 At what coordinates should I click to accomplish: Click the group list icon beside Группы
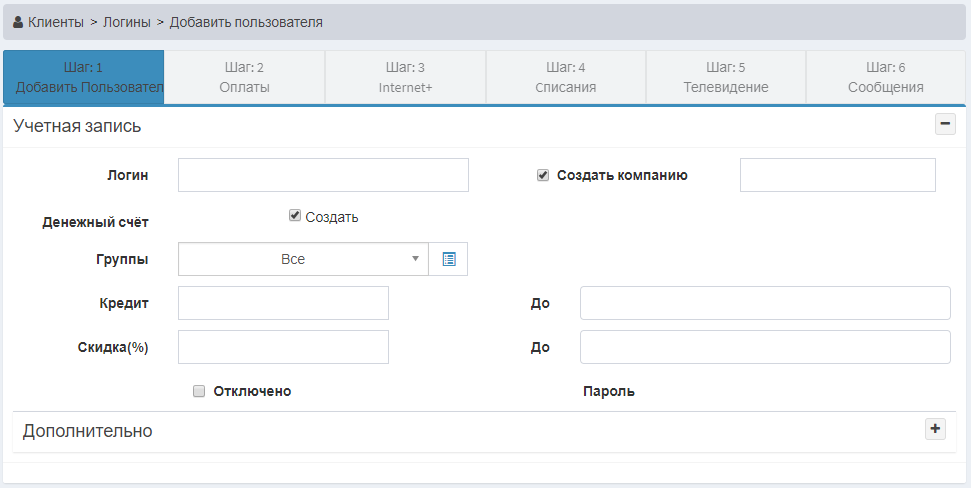coord(448,259)
